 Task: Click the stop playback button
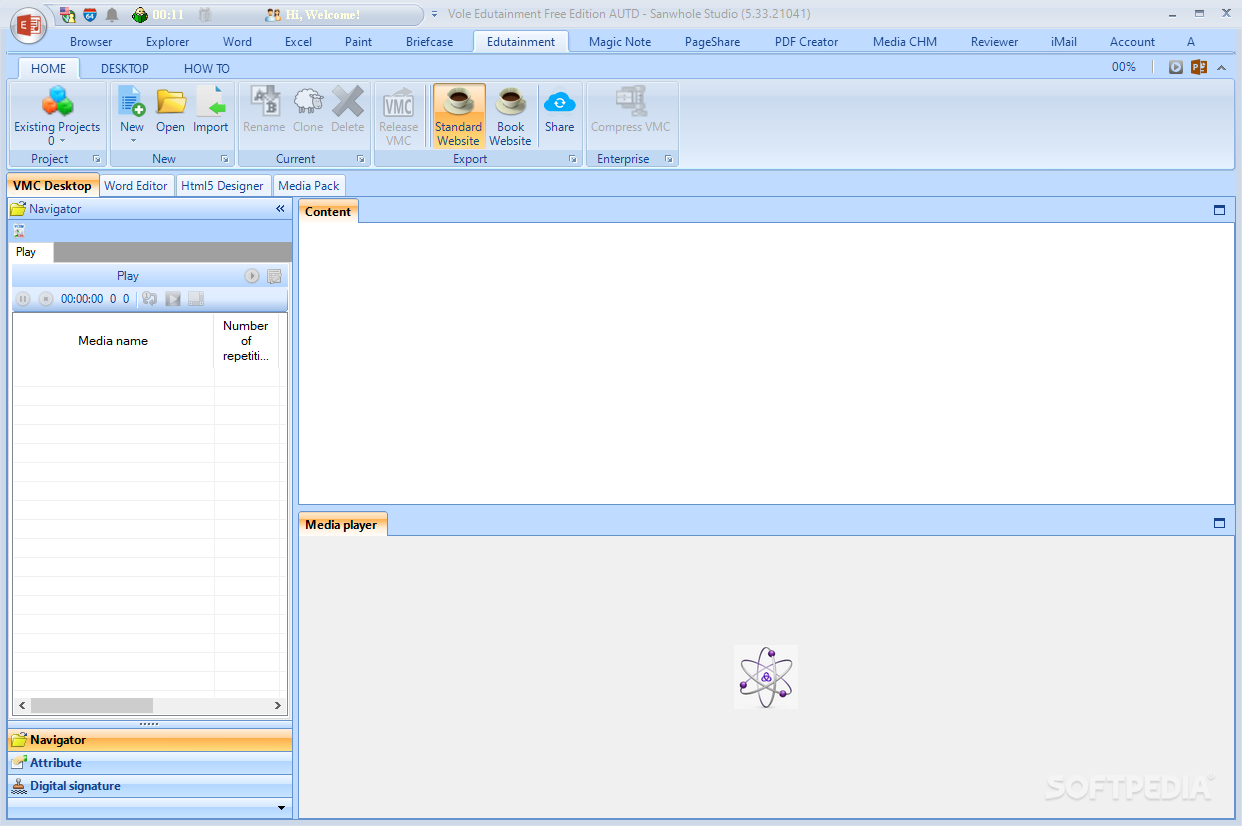pos(46,299)
